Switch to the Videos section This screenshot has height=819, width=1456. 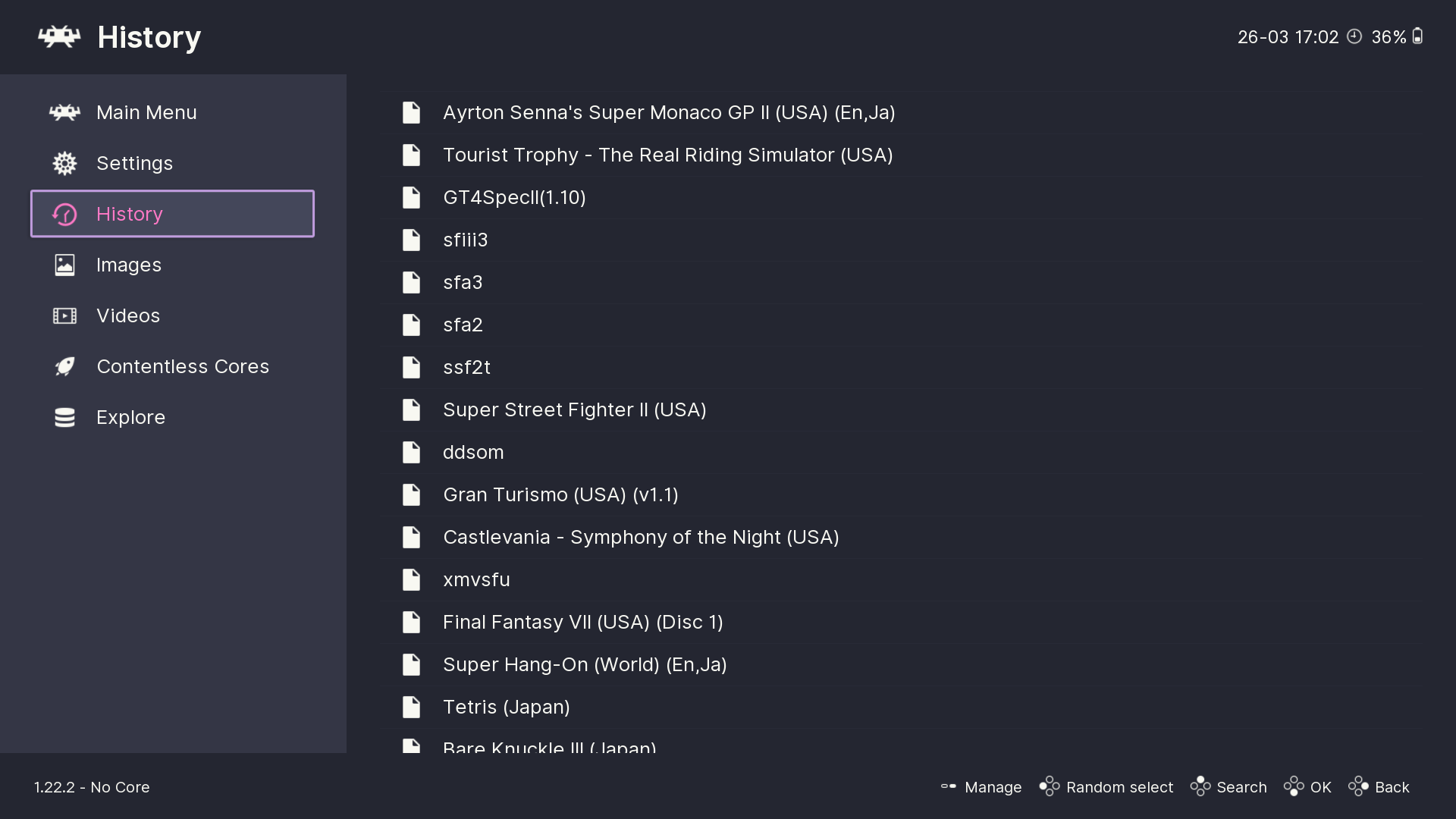128,315
